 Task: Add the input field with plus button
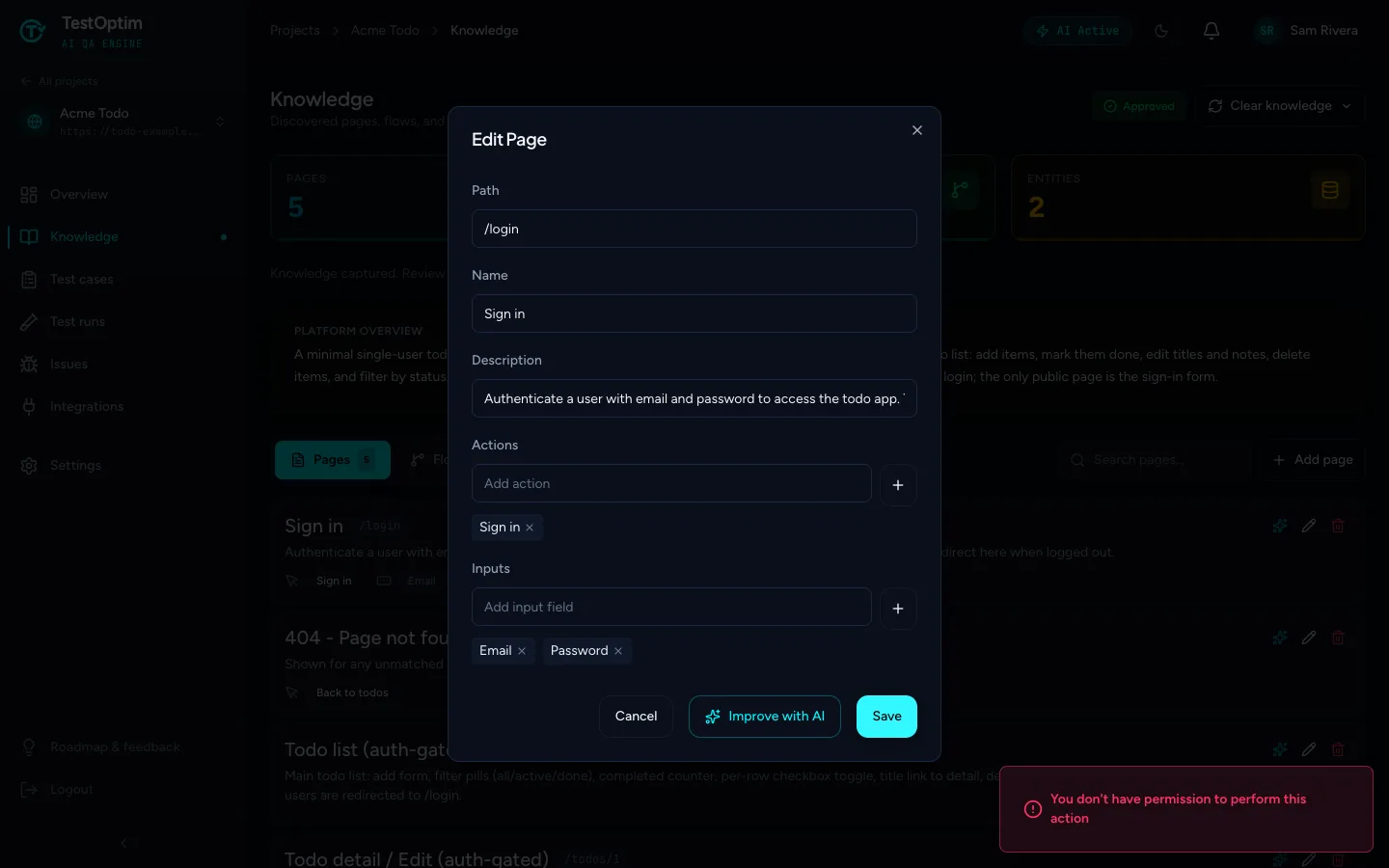[x=898, y=609]
